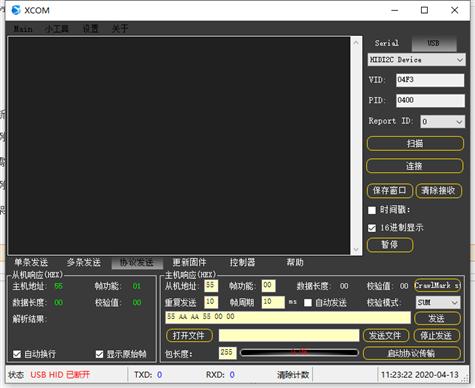Toggle the 自动换行 checkbox
The height and width of the screenshot is (388, 475).
point(17,354)
